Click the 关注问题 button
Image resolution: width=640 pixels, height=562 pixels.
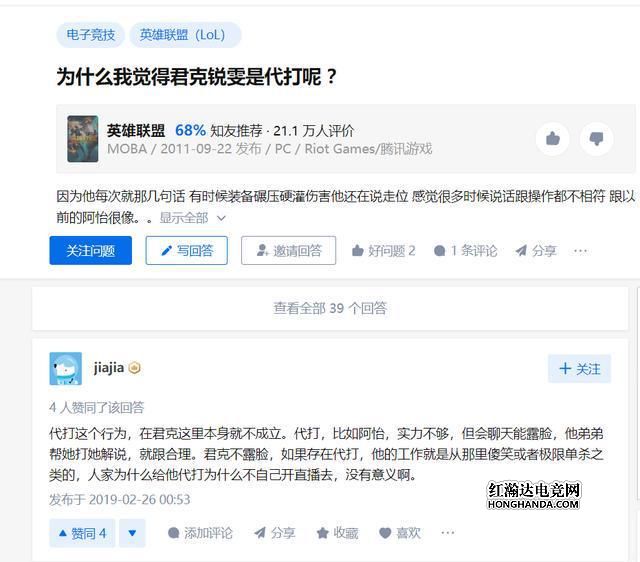click(91, 251)
